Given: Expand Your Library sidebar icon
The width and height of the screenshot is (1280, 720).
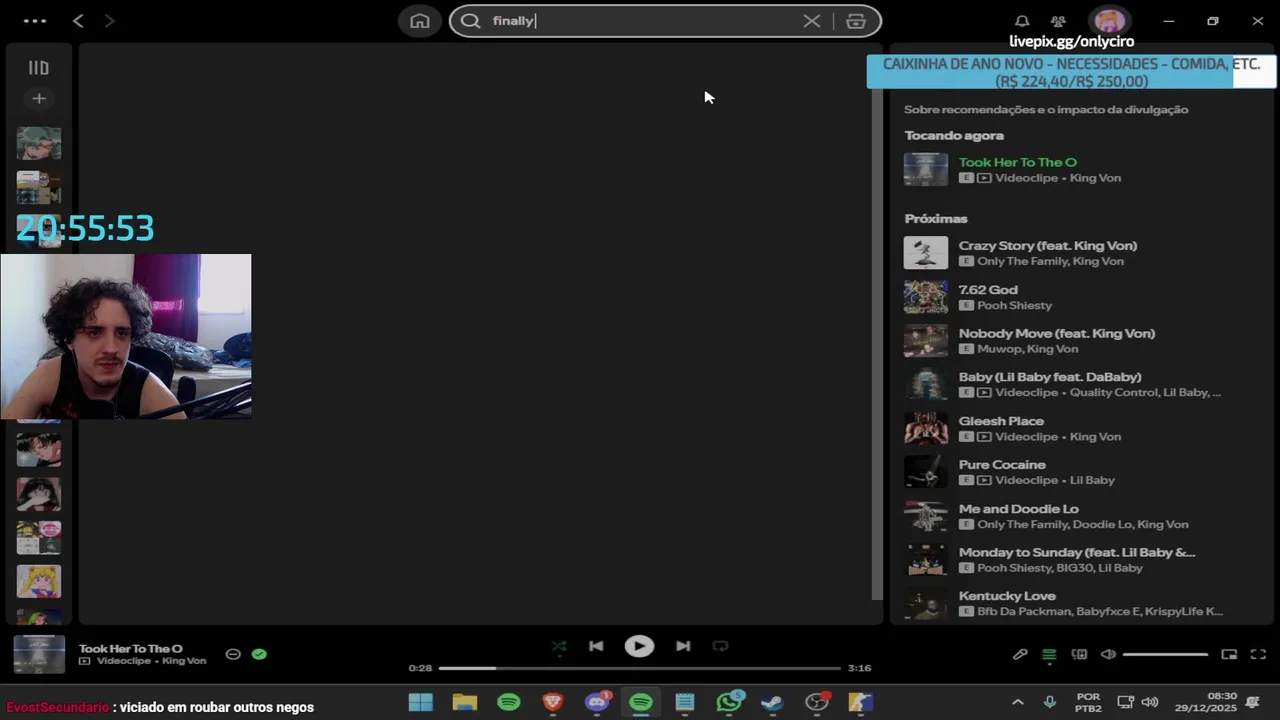Looking at the screenshot, I should pyautogui.click(x=39, y=68).
